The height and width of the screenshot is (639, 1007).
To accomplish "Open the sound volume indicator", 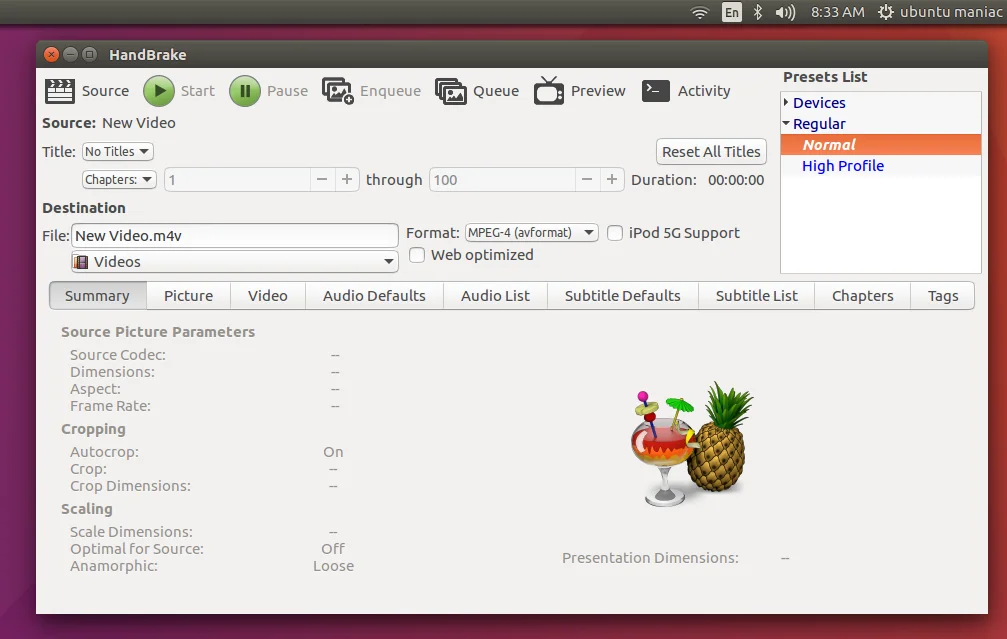I will point(785,12).
